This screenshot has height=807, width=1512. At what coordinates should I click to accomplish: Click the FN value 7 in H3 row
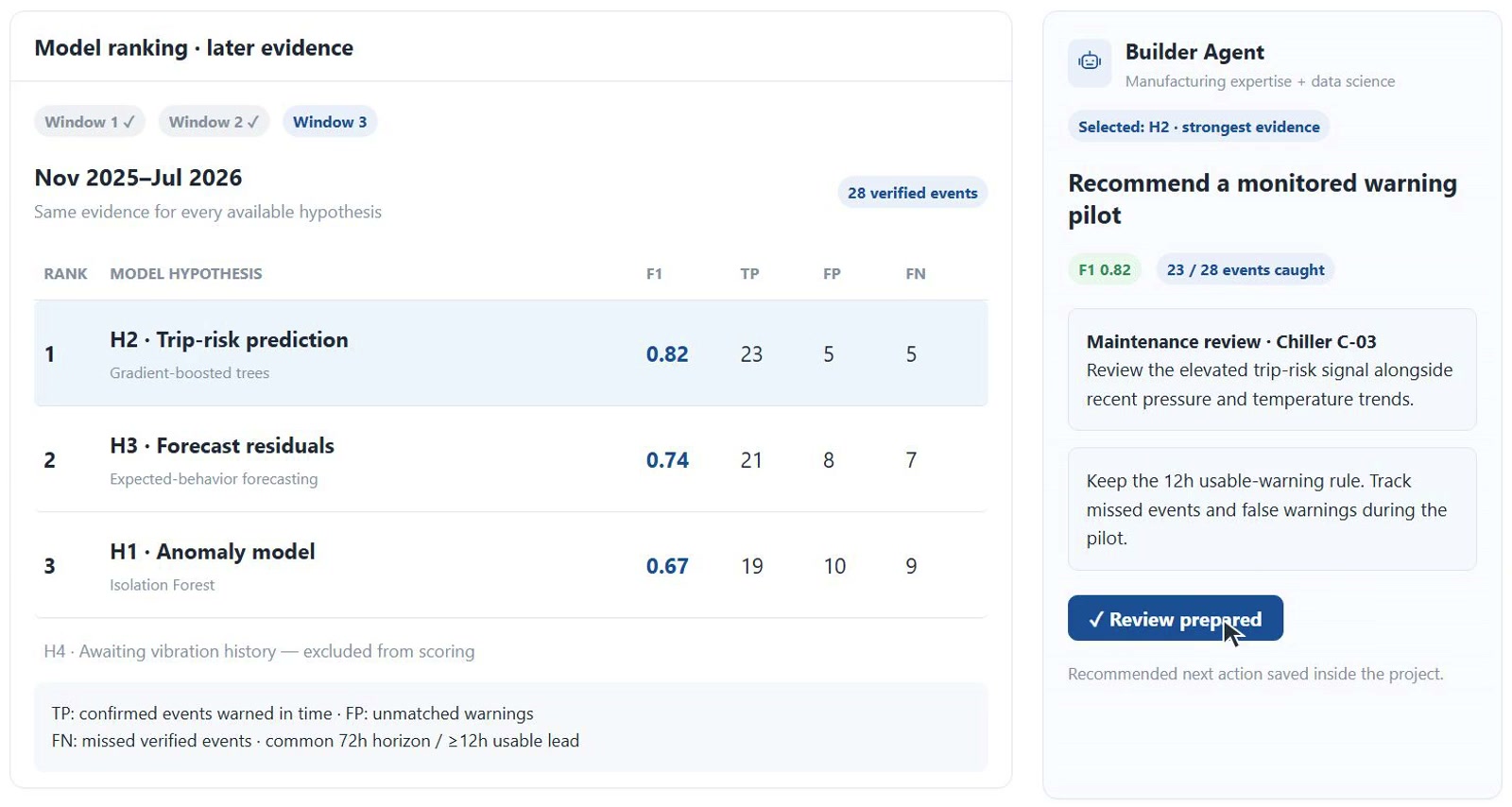tap(911, 460)
